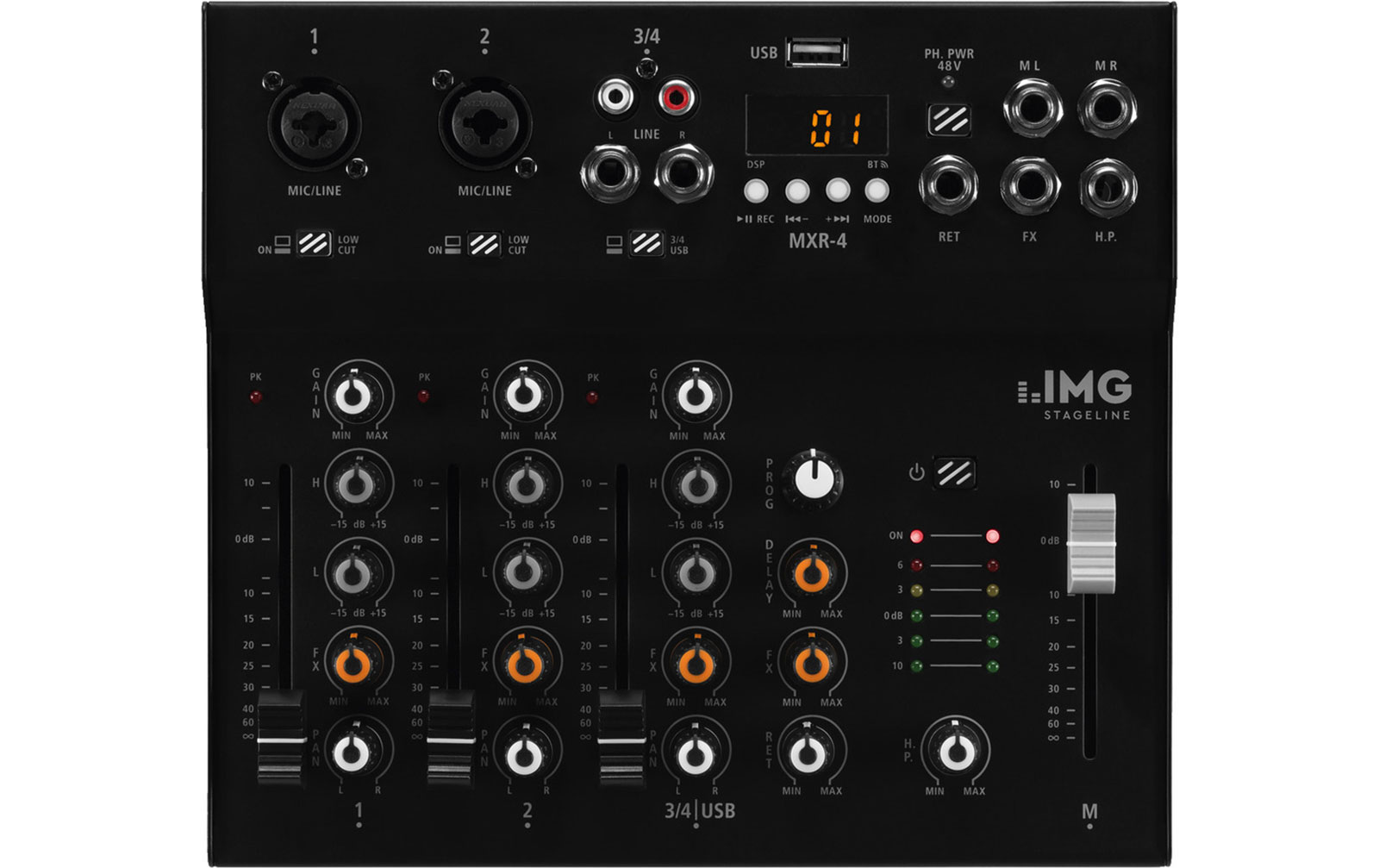Click the M L main output jack
The width and height of the screenshot is (1379, 868).
[1032, 109]
